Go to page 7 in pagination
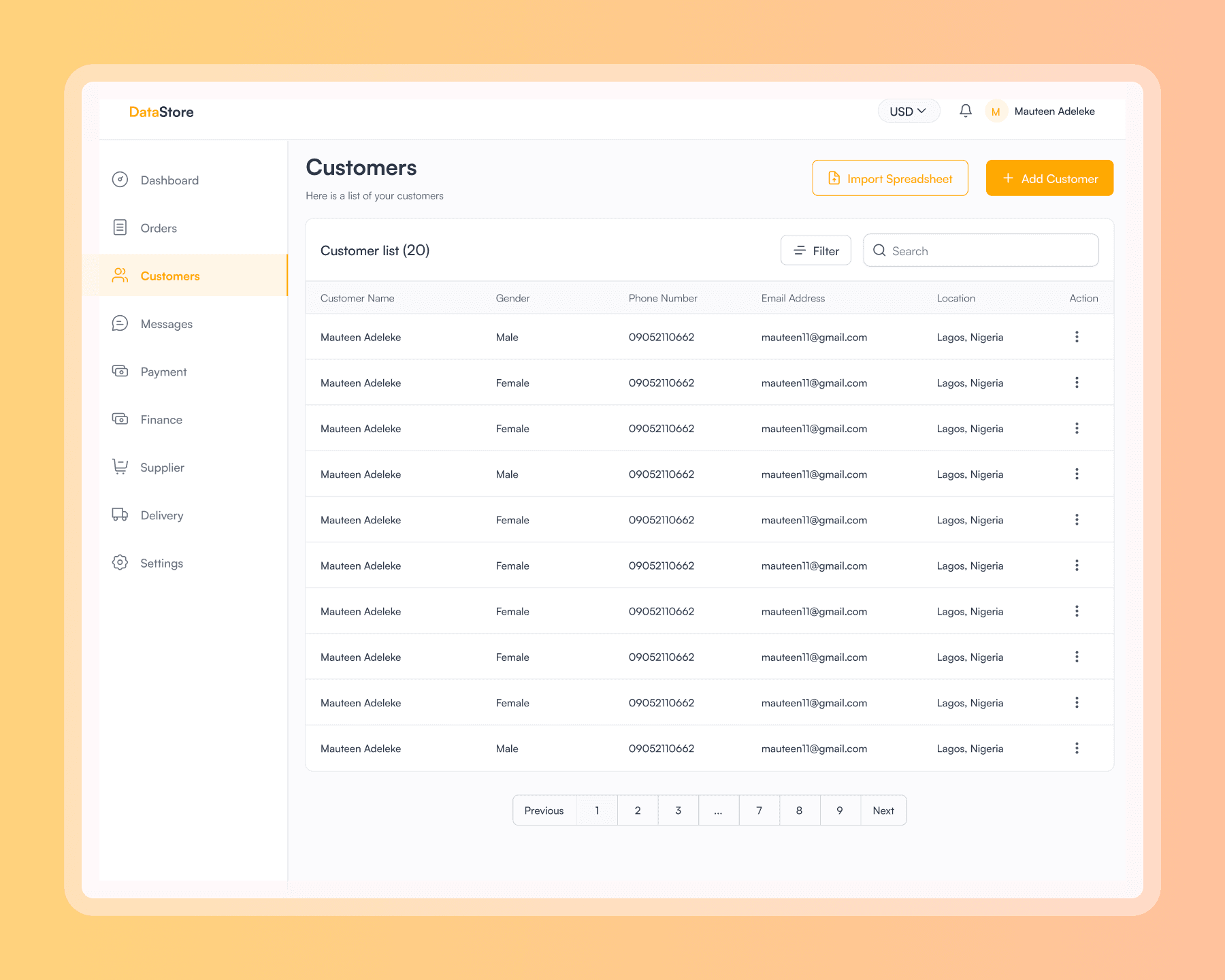Screen dimensions: 1225x980 [x=759, y=810]
